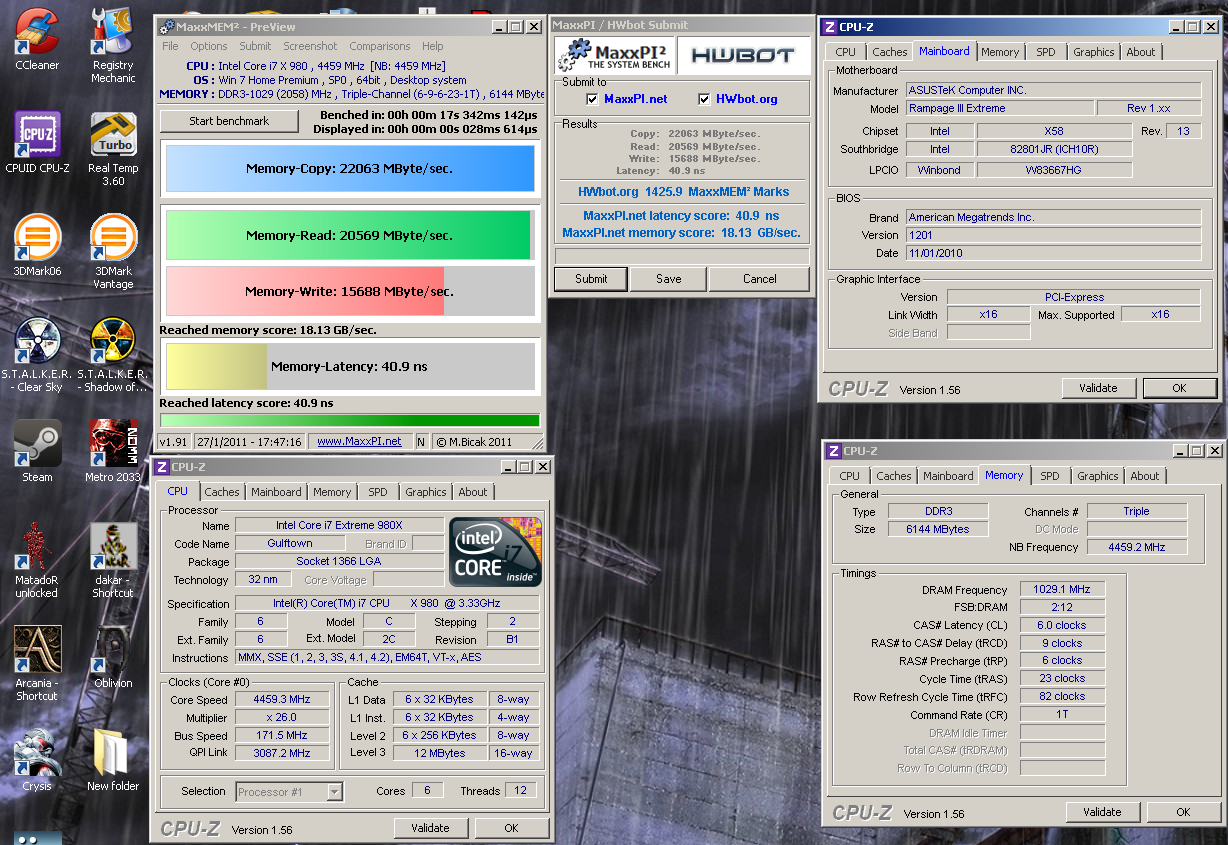The width and height of the screenshot is (1228, 845).
Task: Click Save button in HWbot Submit dialog
Action: pyautogui.click(x=669, y=279)
